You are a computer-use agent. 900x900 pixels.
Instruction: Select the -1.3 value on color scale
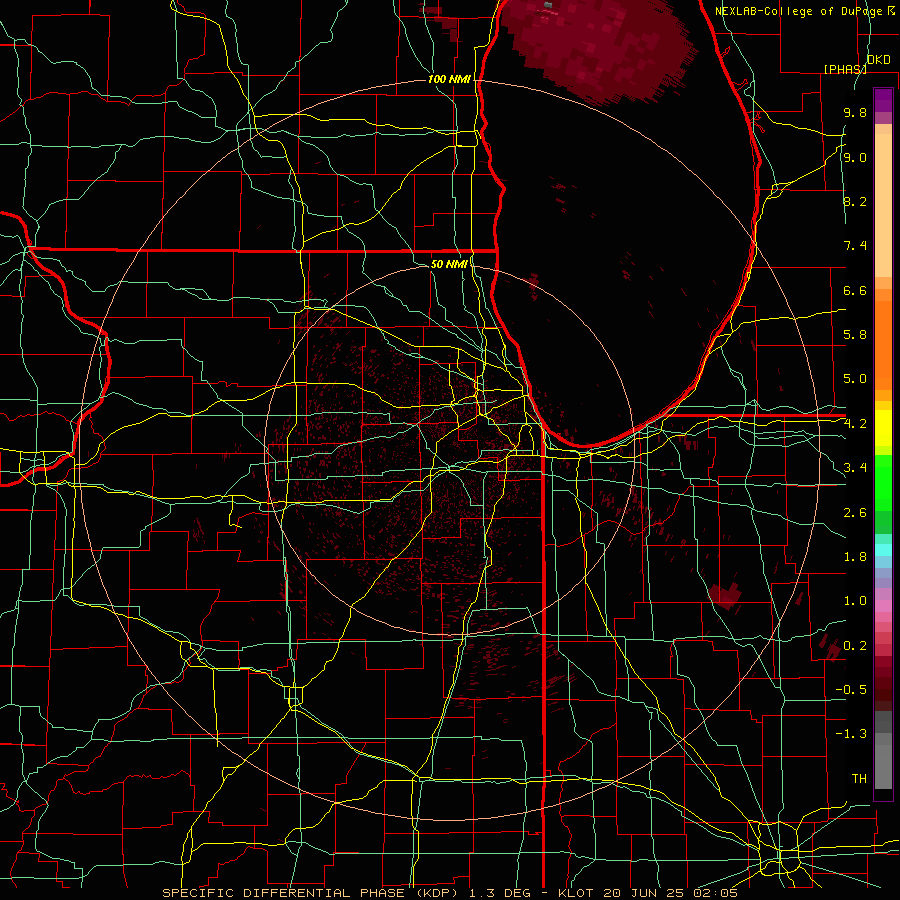[851, 734]
